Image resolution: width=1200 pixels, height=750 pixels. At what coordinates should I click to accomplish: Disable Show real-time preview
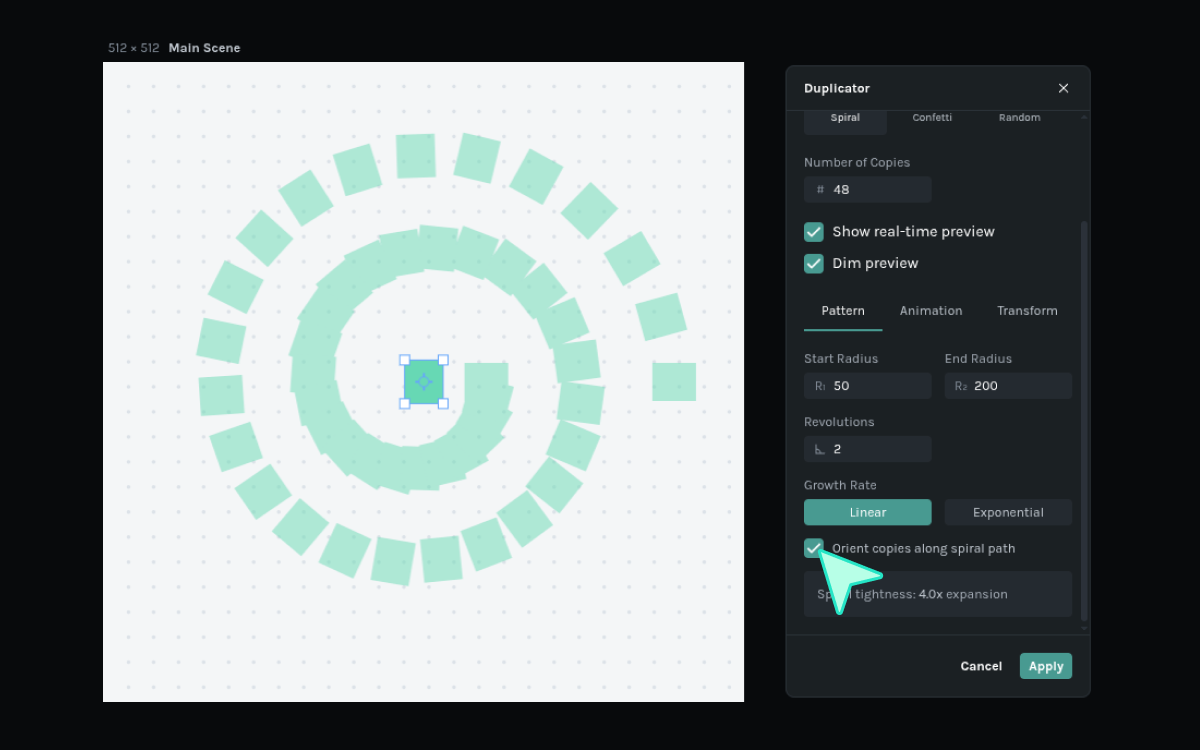(814, 232)
